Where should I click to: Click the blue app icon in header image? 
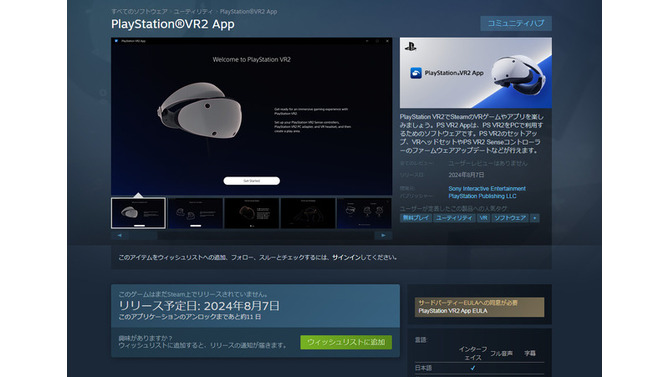(x=416, y=73)
